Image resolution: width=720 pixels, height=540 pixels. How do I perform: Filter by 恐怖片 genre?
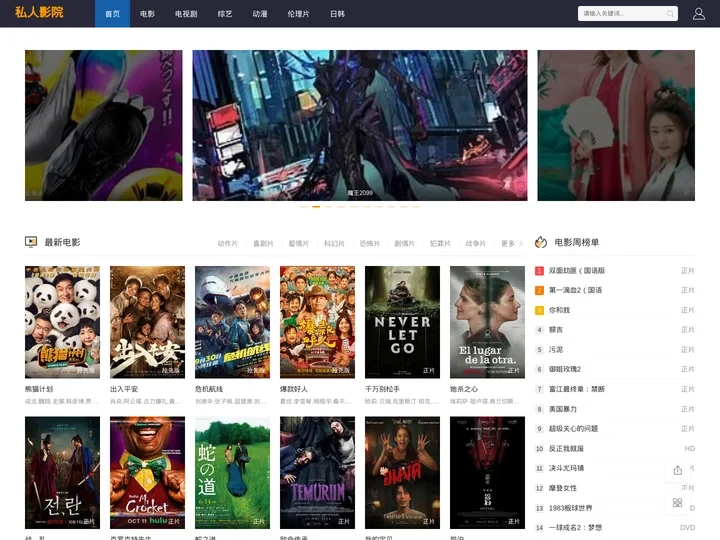tap(370, 243)
